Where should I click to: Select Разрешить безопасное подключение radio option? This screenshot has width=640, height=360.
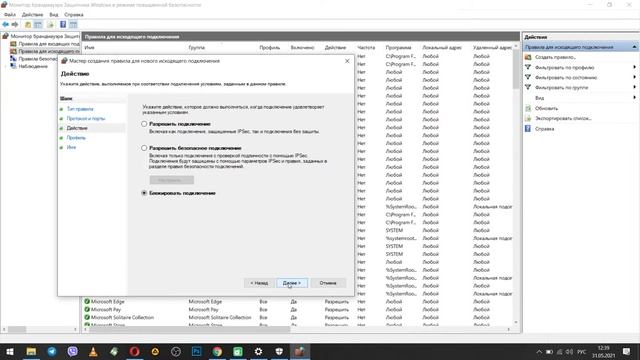[x=144, y=148]
